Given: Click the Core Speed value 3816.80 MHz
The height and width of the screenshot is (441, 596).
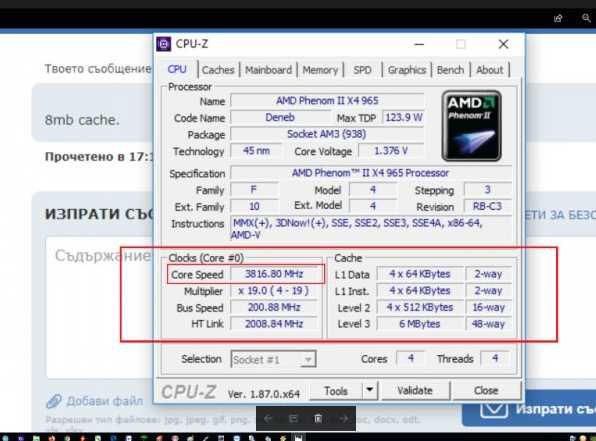Looking at the screenshot, I should 274,274.
